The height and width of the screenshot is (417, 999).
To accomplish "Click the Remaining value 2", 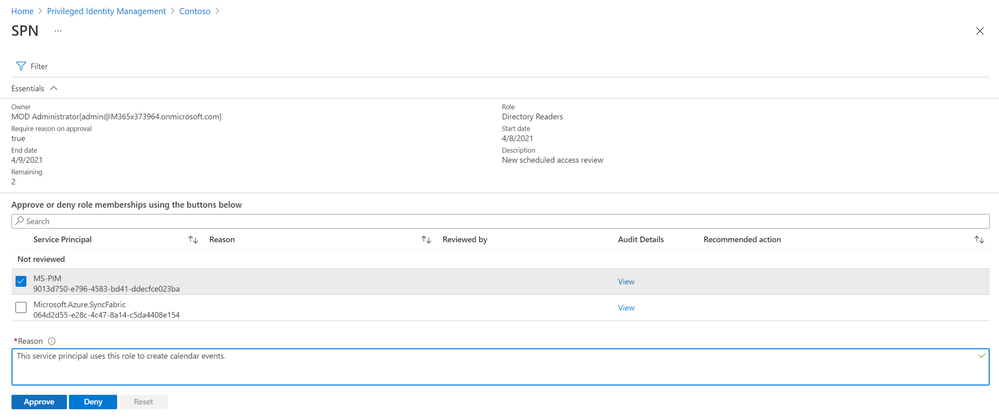I will point(13,182).
